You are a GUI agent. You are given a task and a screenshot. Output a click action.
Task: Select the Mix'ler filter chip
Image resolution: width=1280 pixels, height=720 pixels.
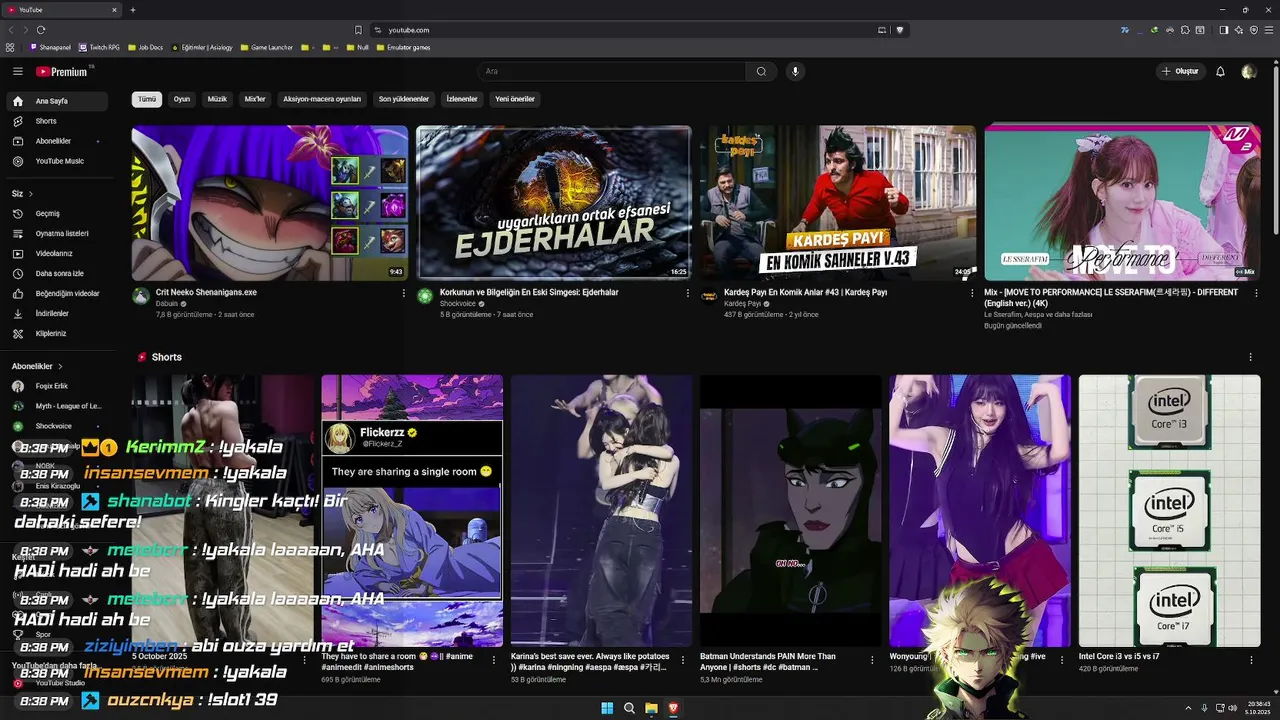pos(255,99)
